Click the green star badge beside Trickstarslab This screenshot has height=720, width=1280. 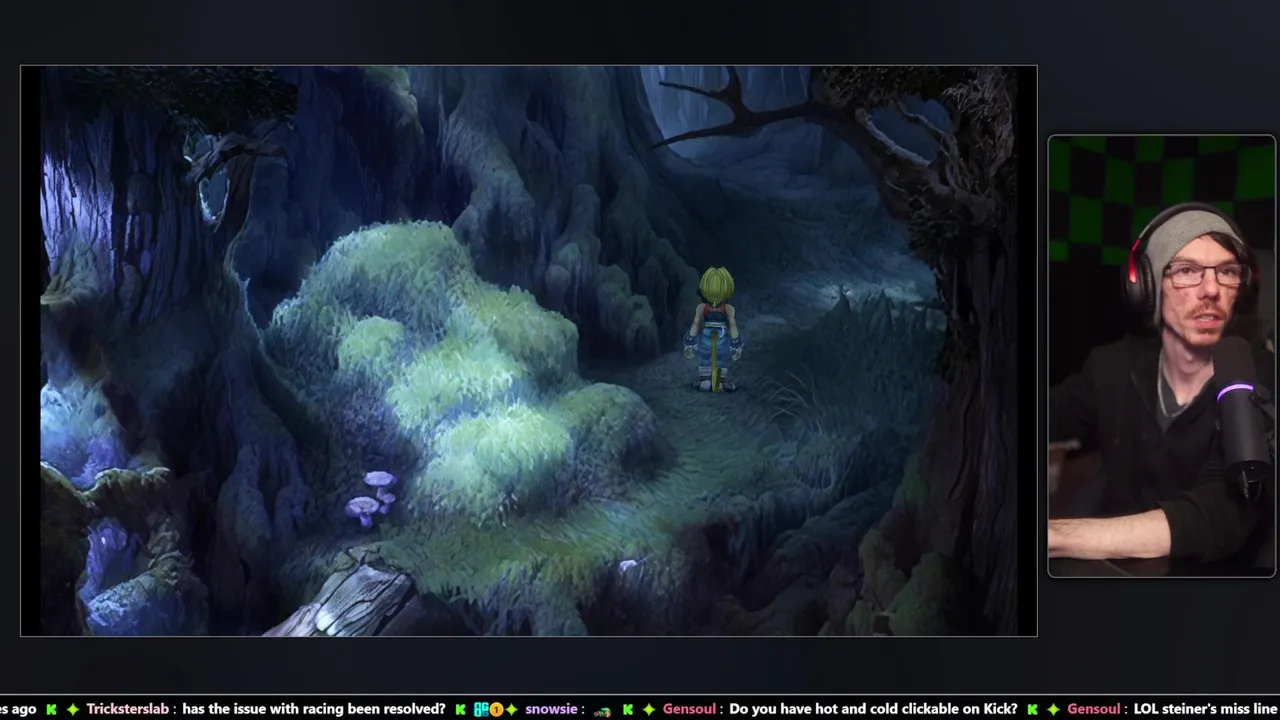click(73, 709)
